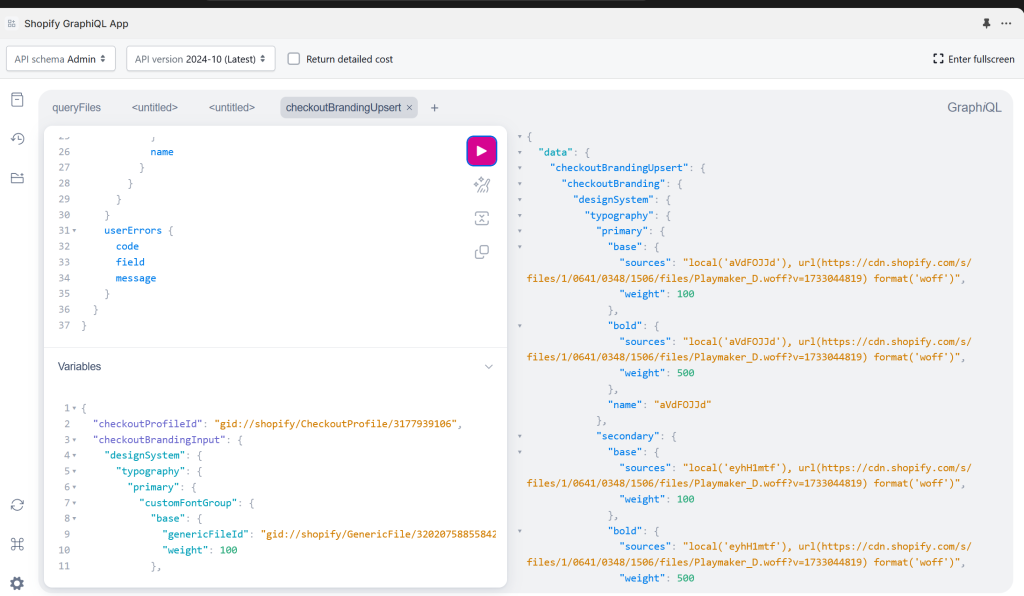This screenshot has height=596, width=1024.
Task: Show the query history panel
Action: [x=17, y=139]
